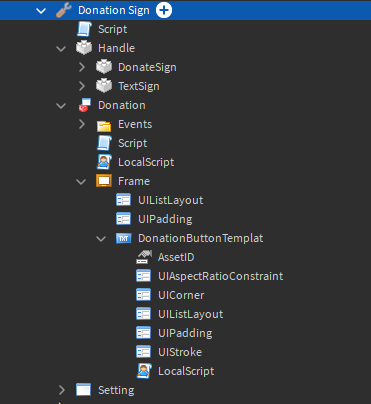Screen dimensions: 371x404
Task: Click the DonateSign part icon
Action: 104,67
